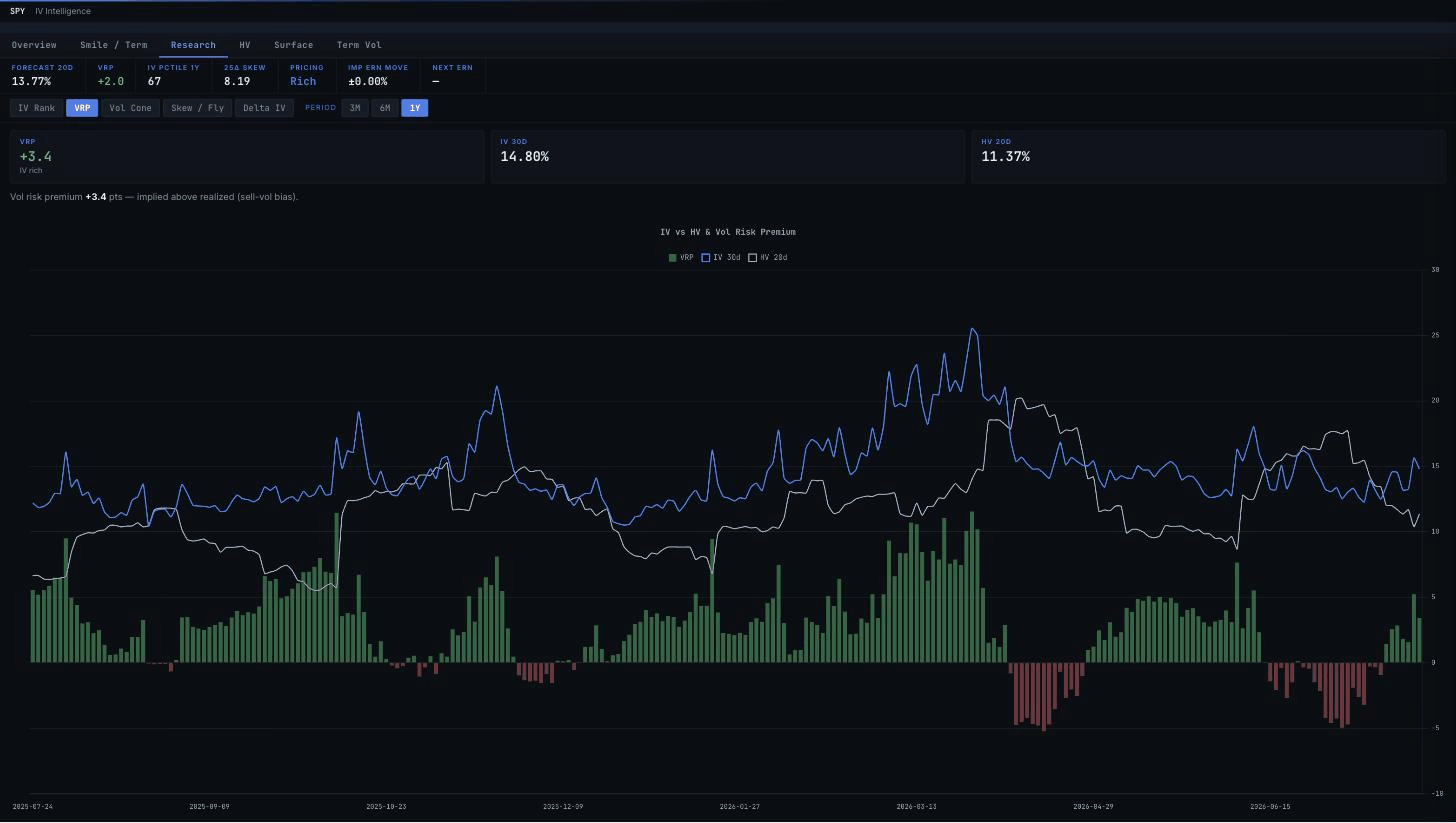Click the IV 30D 14.80% card

click(x=727, y=157)
